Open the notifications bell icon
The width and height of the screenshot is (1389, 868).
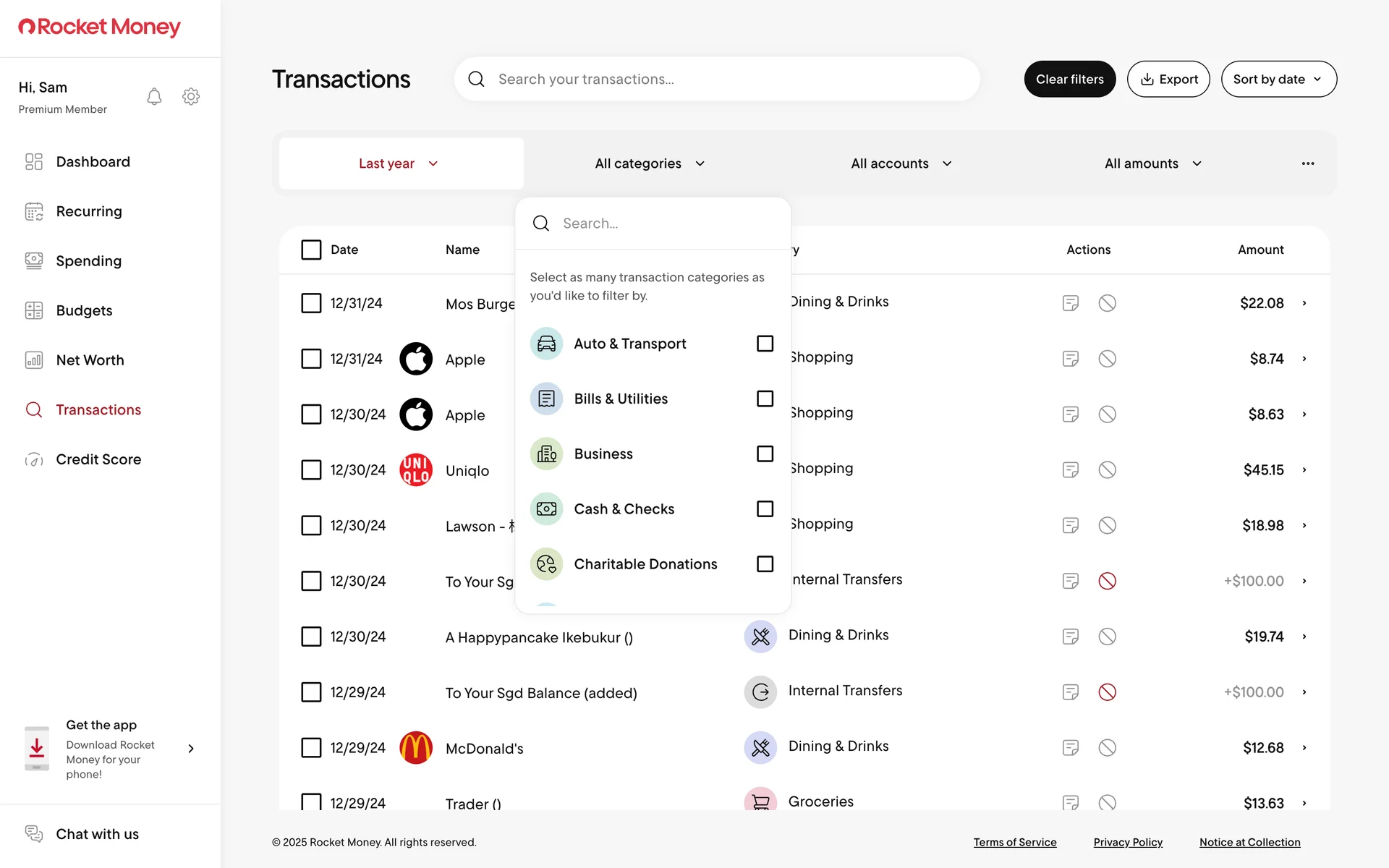tap(154, 96)
